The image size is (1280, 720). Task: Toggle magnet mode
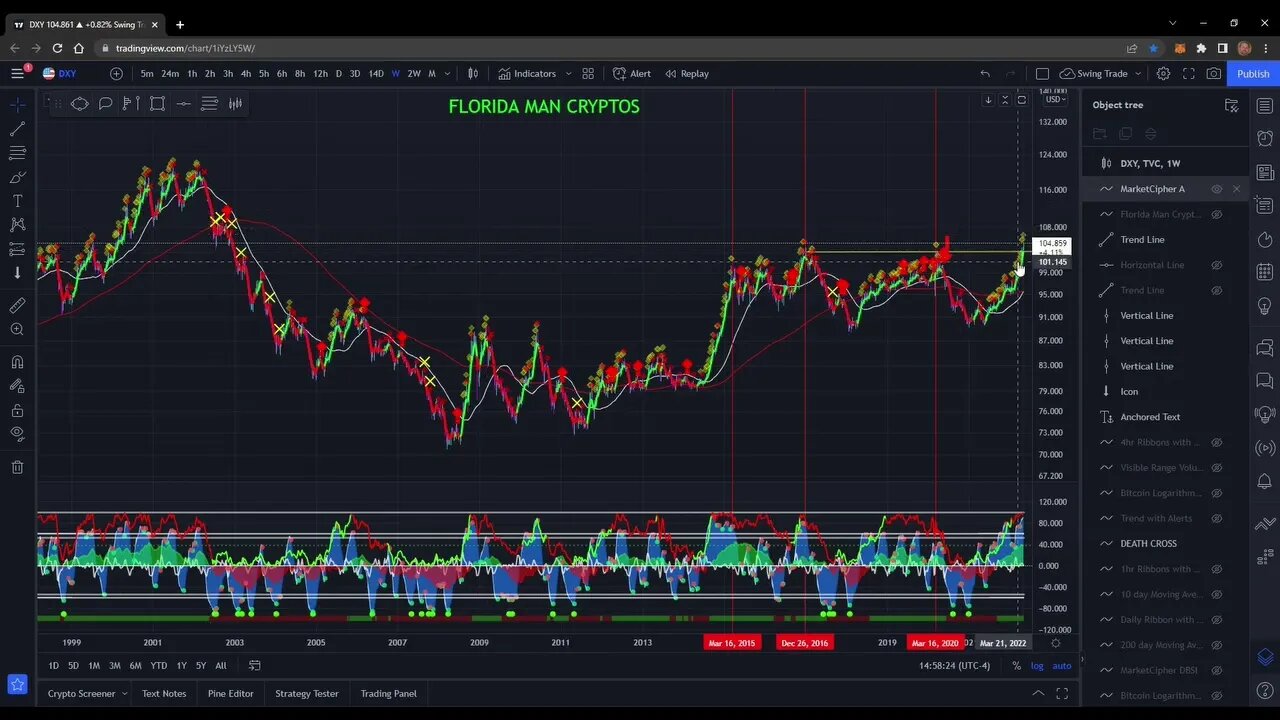[x=17, y=362]
